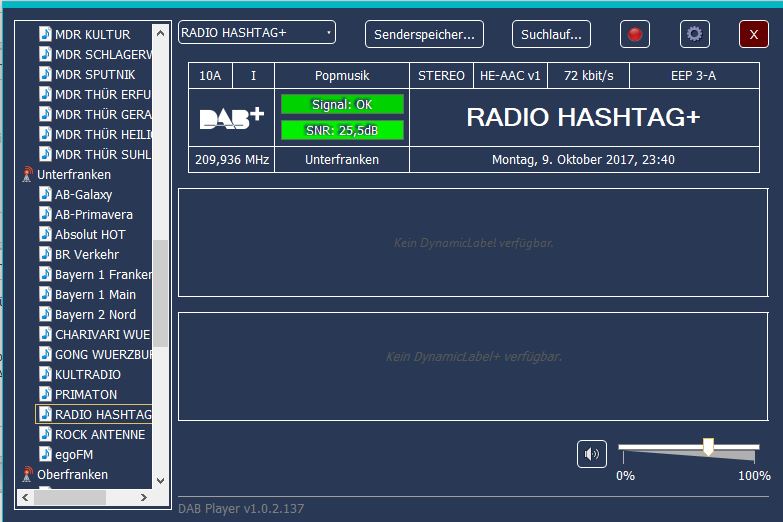This screenshot has width=783, height=522.
Task: Click the music note icon beside ROCK ANTENNE
Action: [x=45, y=434]
